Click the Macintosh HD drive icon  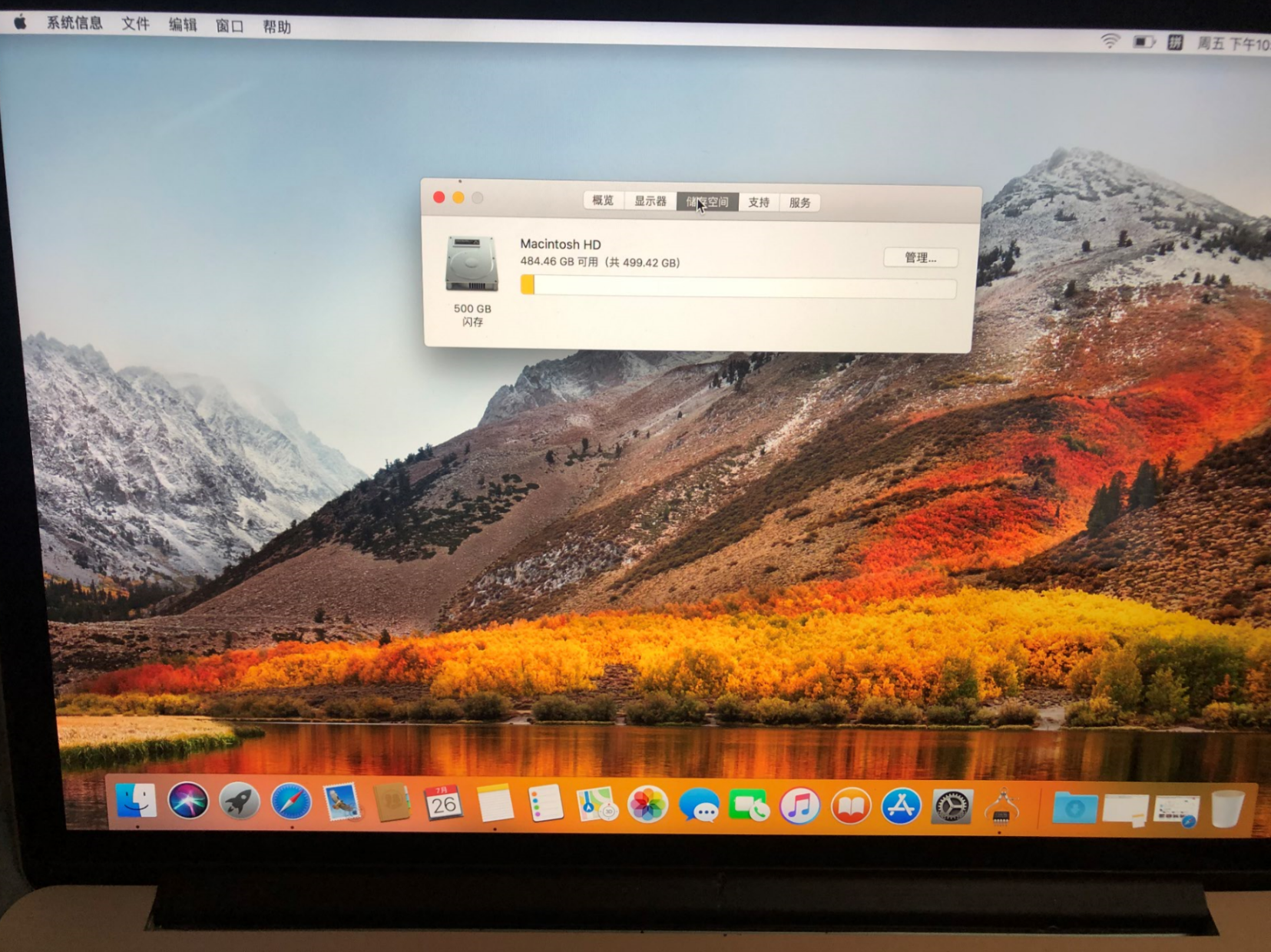(x=472, y=265)
